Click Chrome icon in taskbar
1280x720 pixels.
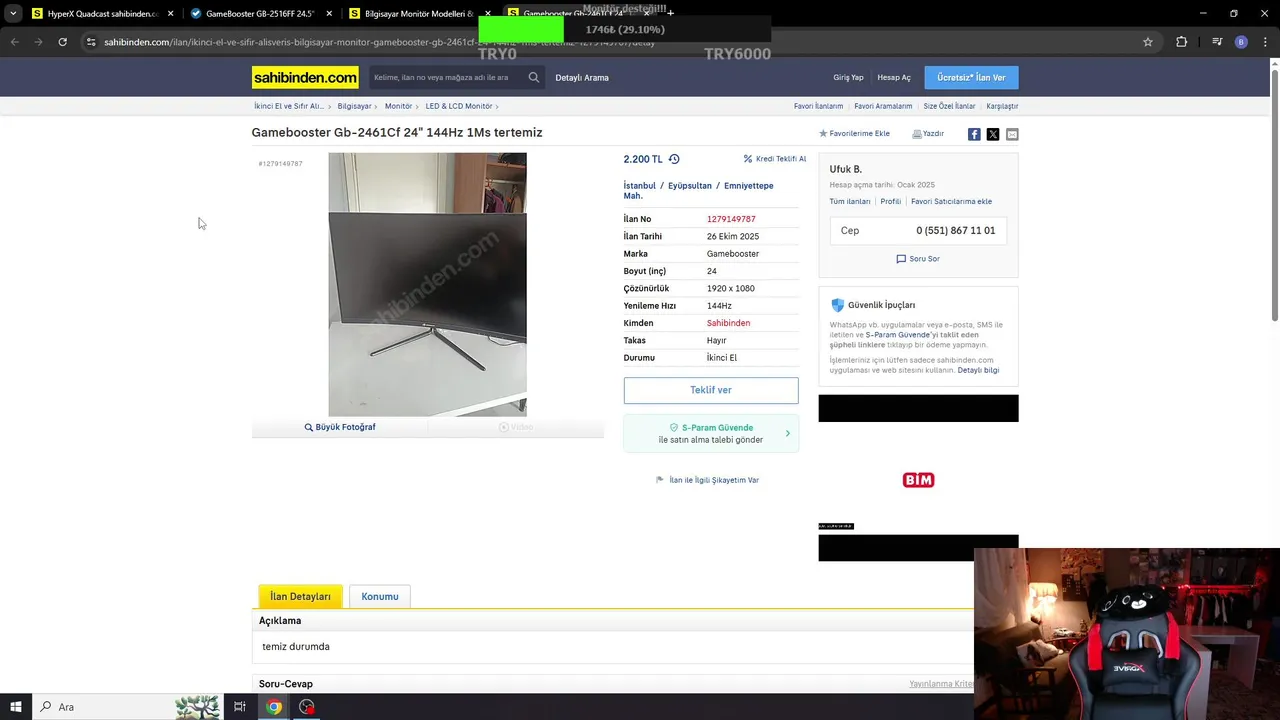pyautogui.click(x=273, y=707)
